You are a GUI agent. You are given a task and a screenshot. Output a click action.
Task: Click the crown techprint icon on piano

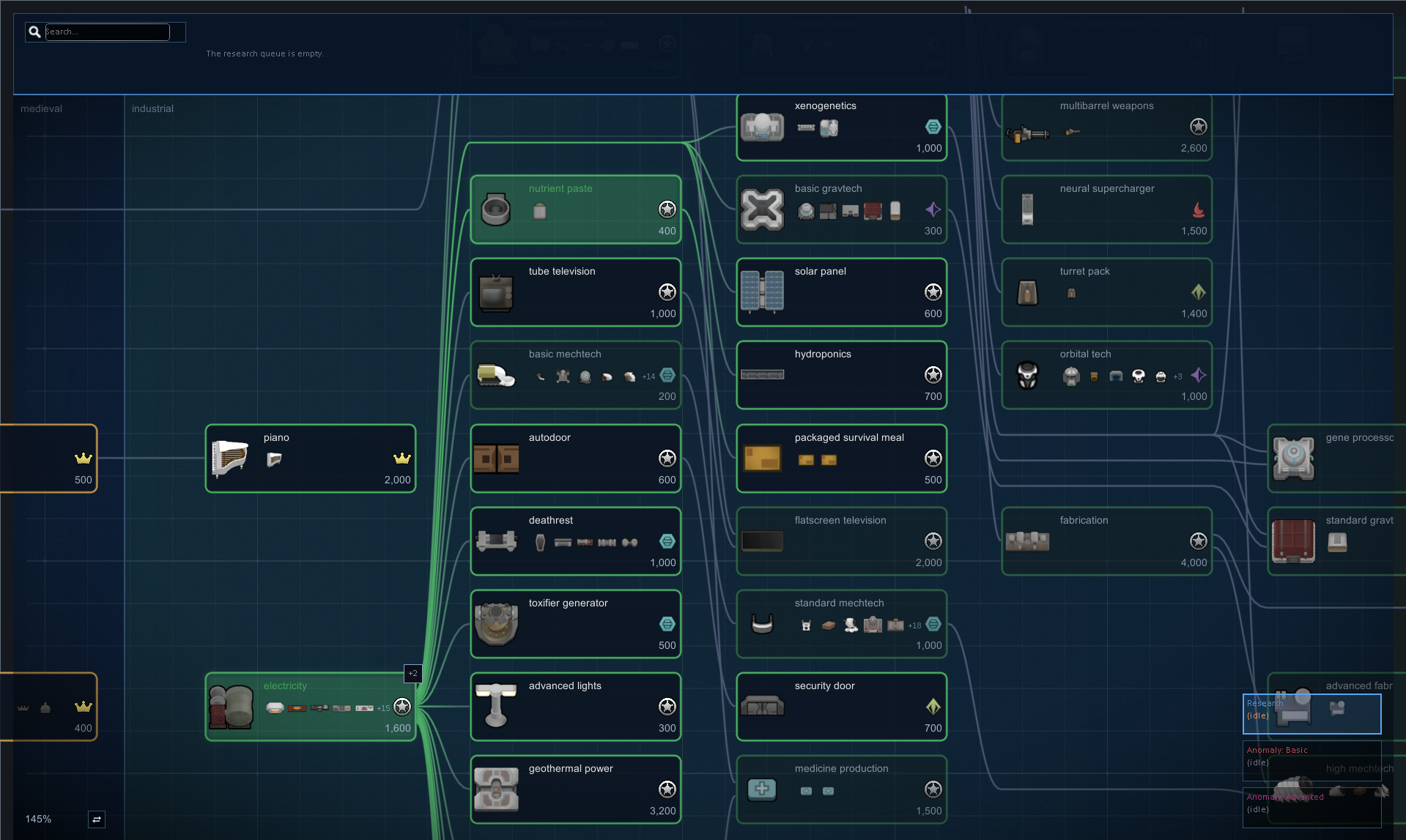(x=402, y=458)
